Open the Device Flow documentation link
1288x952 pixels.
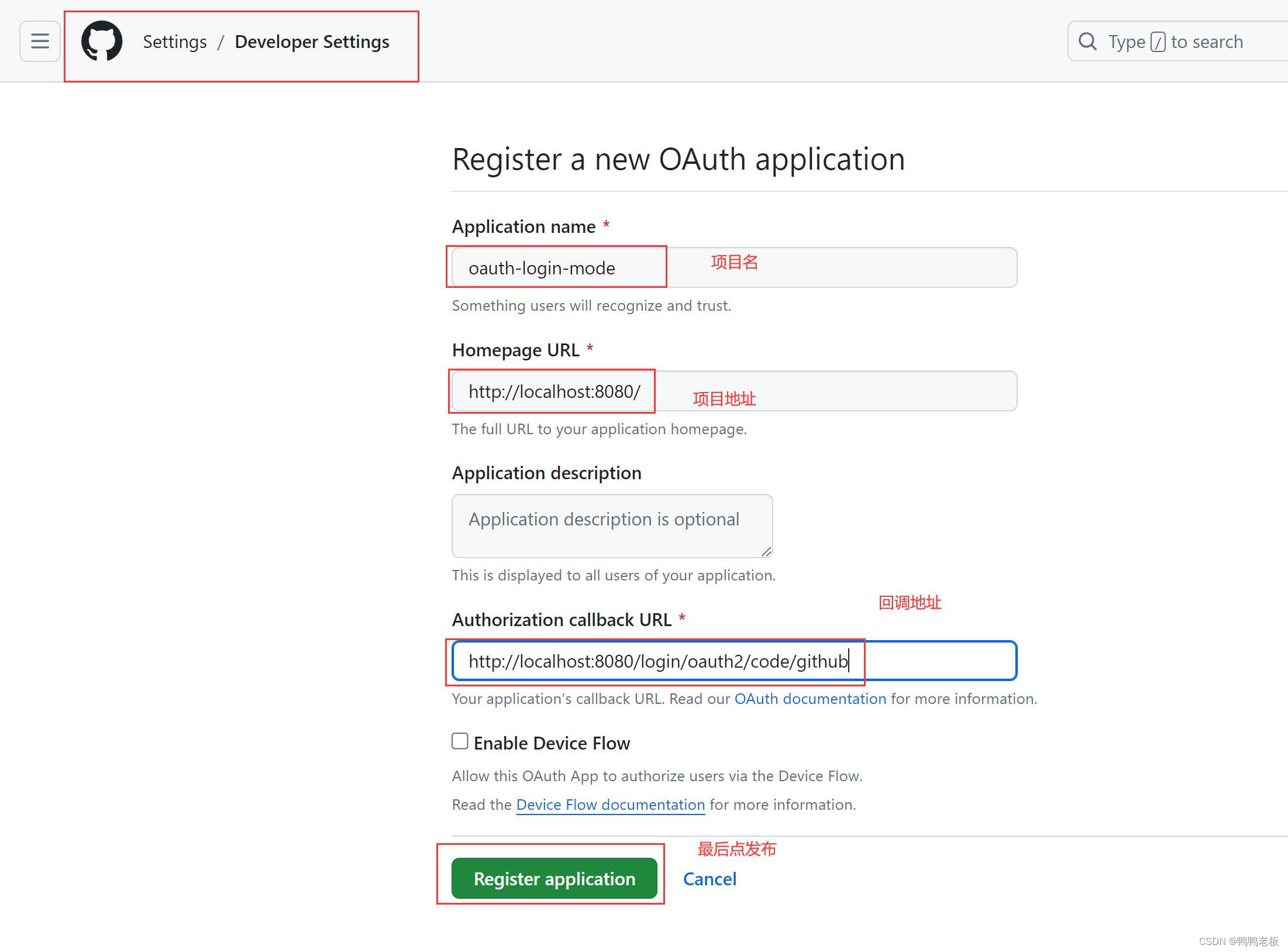(610, 805)
